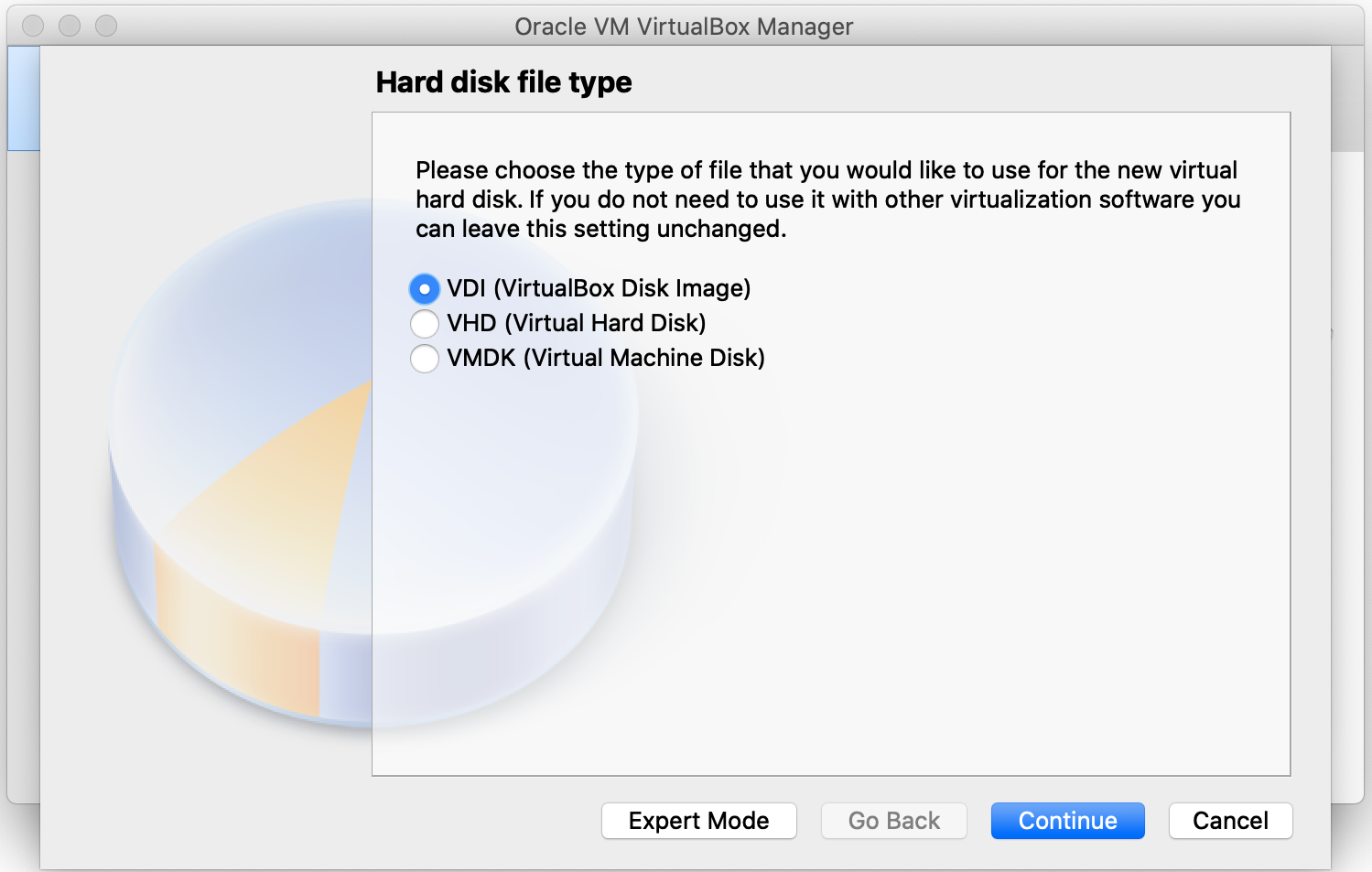Choose the VHD (Virtual Hard Disk) radio button
Viewport: 1372px width, 872px height.
coord(425,324)
